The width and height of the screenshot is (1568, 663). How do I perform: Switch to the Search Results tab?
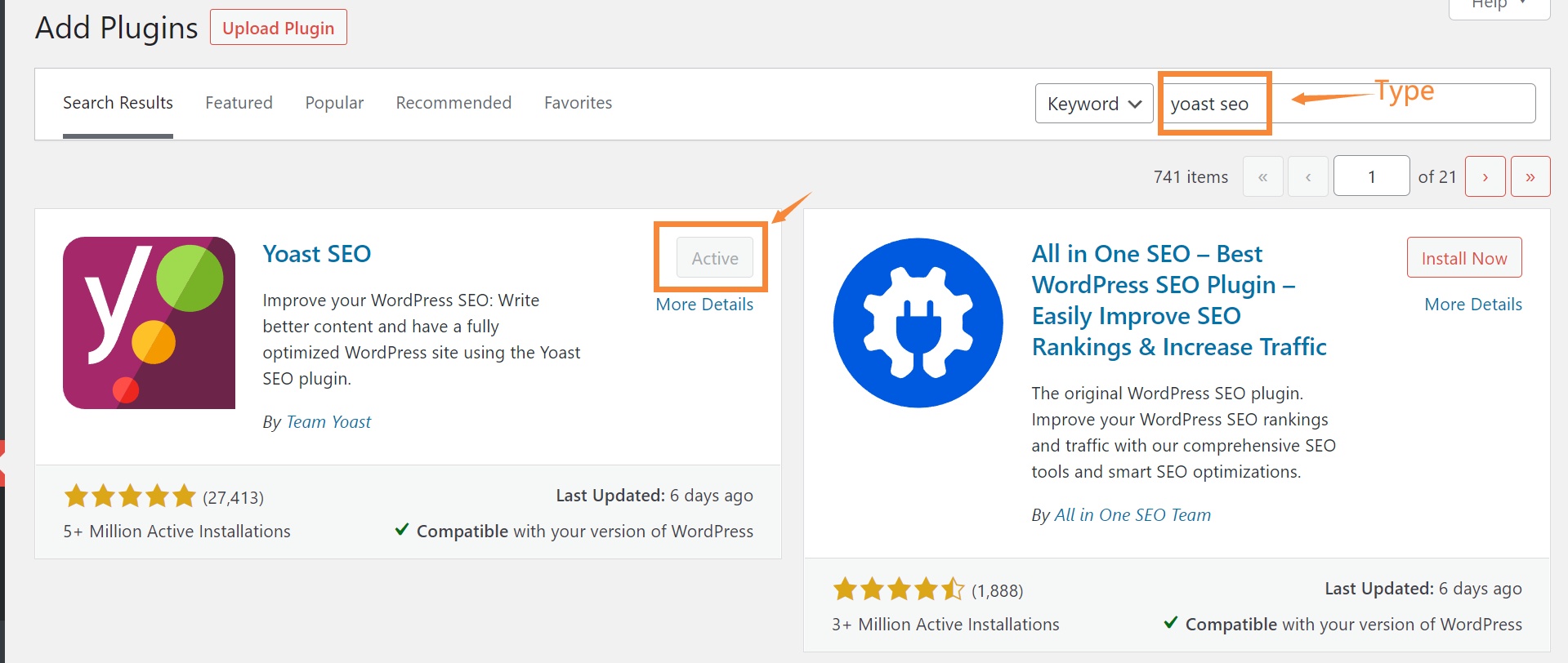[x=118, y=103]
